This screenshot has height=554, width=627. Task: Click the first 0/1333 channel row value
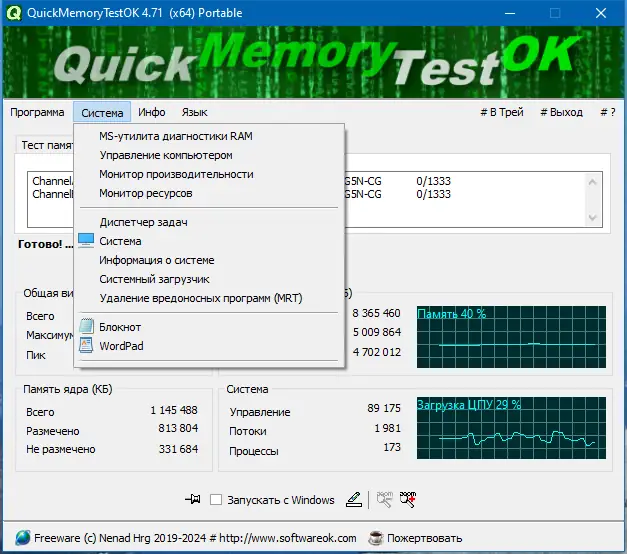tap(433, 181)
